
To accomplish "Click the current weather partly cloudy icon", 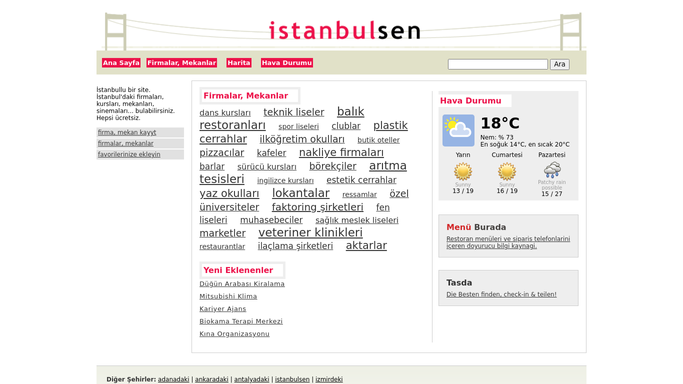I will tap(458, 130).
